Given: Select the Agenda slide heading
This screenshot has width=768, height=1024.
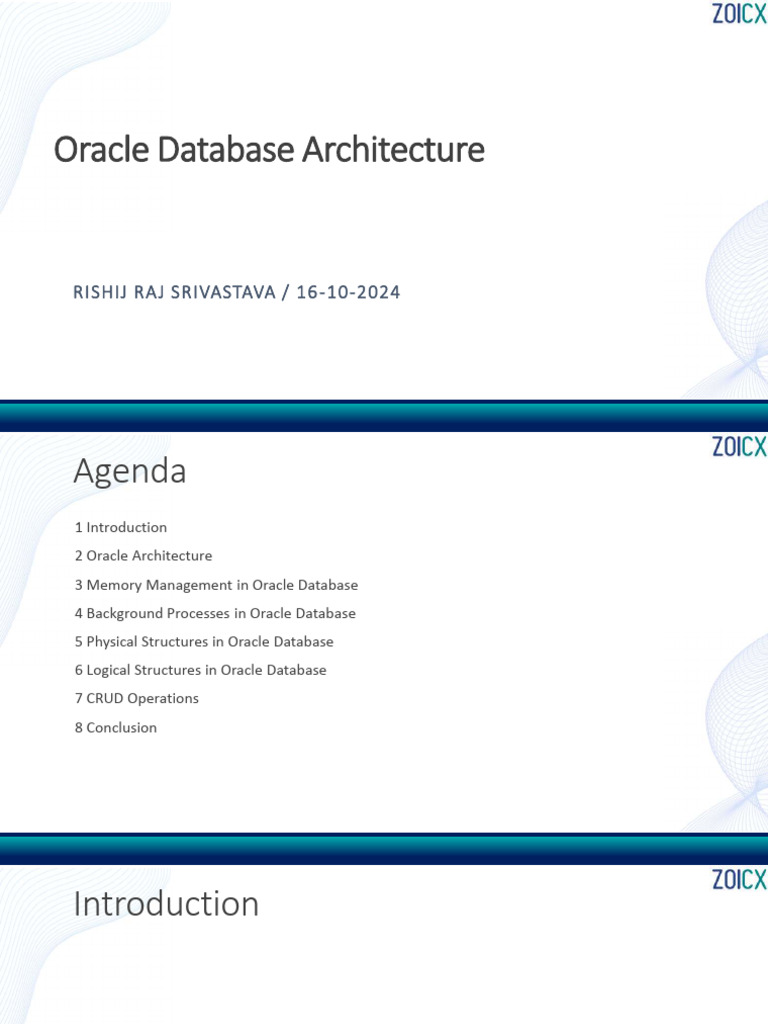Looking at the screenshot, I should tap(130, 471).
